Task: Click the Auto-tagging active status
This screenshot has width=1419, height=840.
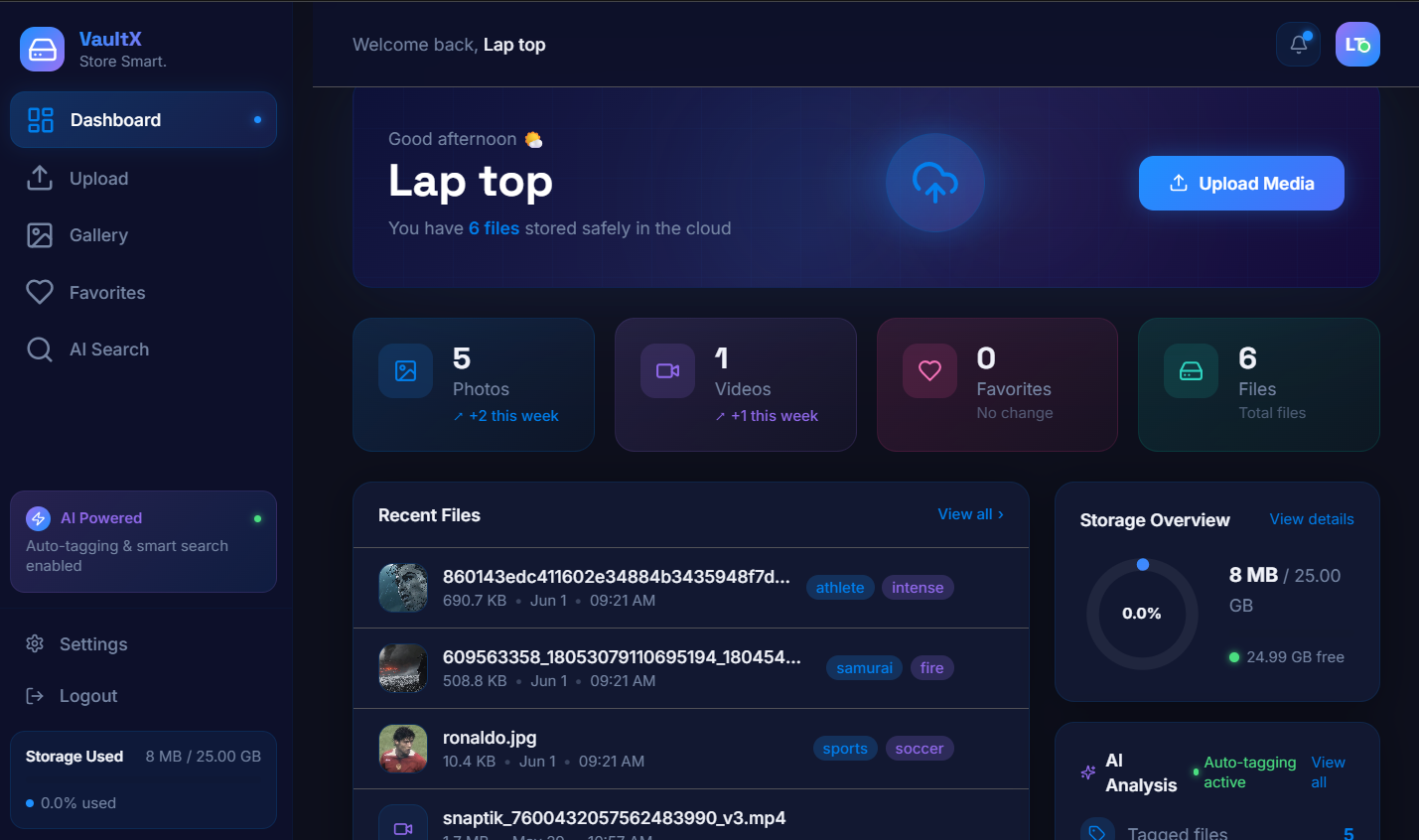Action: click(1250, 772)
